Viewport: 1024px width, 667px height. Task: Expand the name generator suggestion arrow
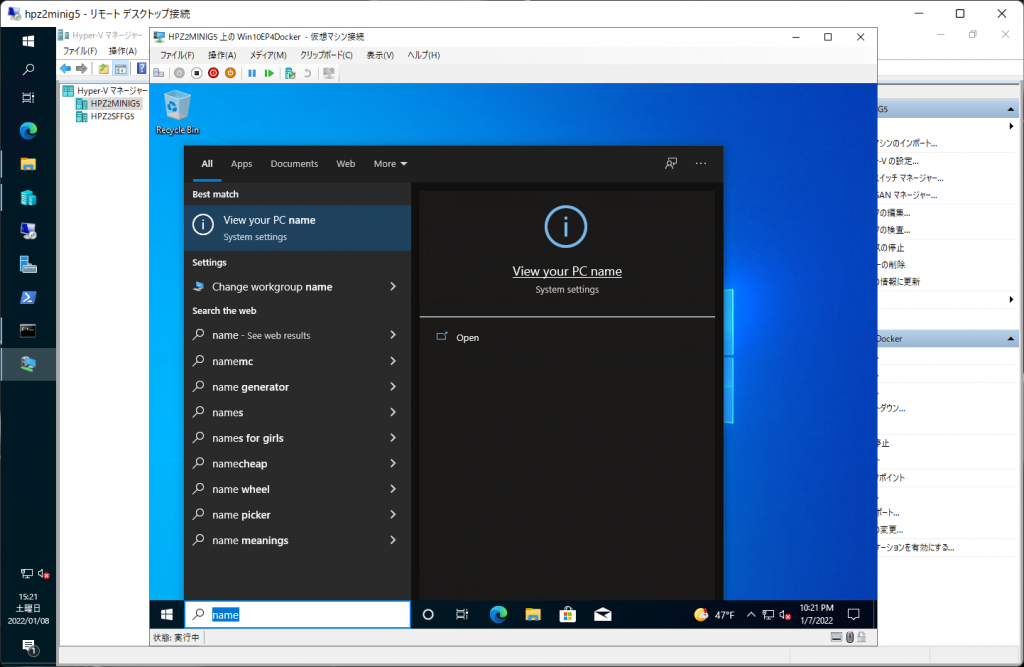tap(393, 387)
